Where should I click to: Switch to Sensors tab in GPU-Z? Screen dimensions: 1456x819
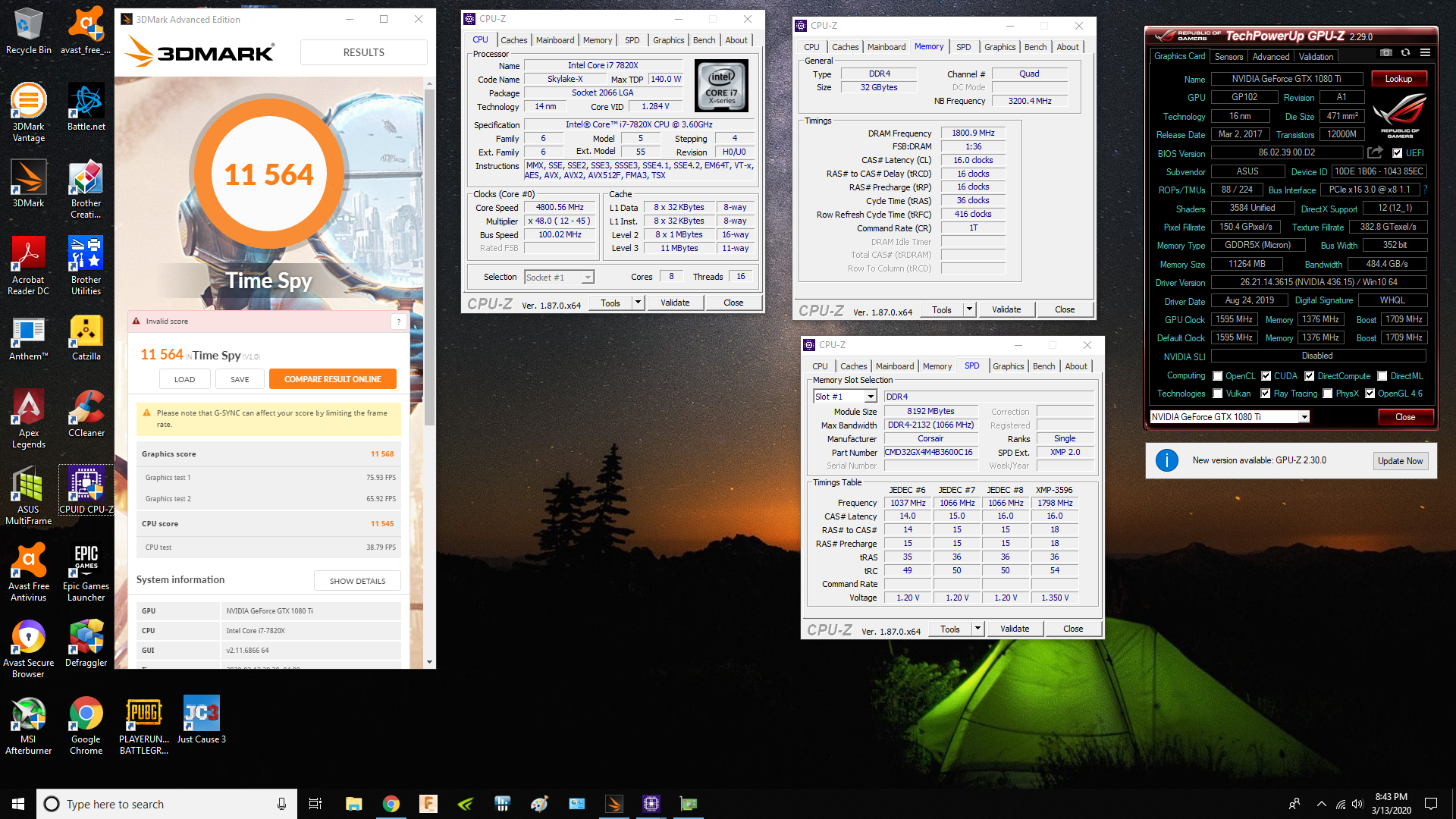(1228, 57)
